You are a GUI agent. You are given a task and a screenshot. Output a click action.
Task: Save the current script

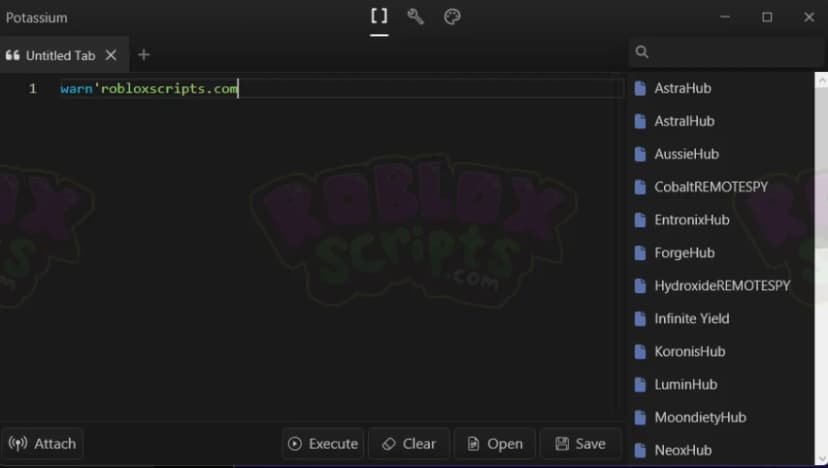pos(581,443)
